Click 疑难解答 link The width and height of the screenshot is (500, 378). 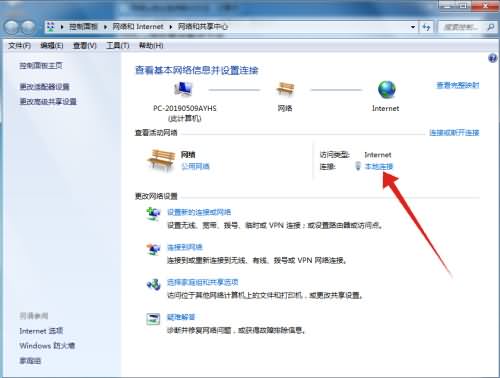pos(181,317)
